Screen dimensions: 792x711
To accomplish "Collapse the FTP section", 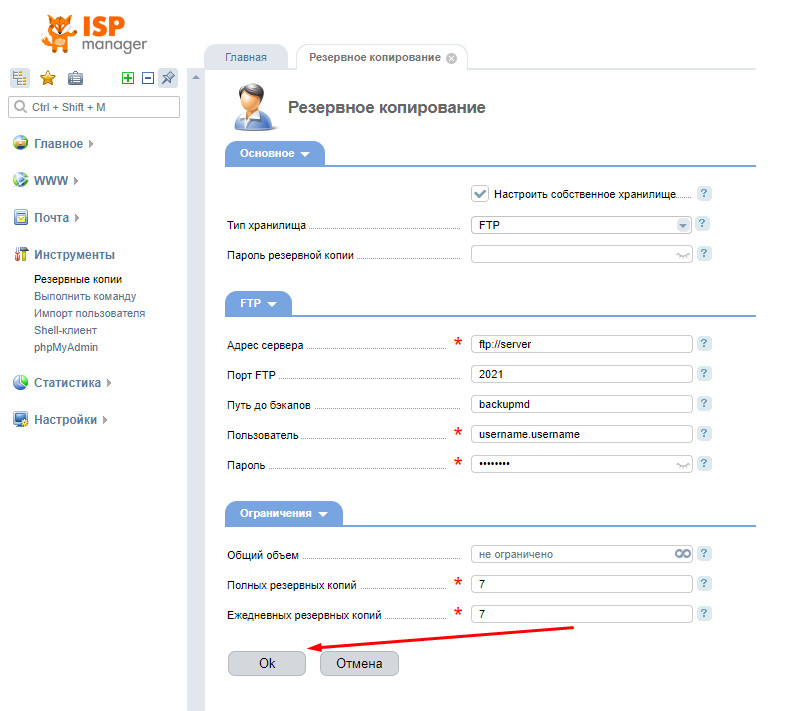I will (258, 303).
